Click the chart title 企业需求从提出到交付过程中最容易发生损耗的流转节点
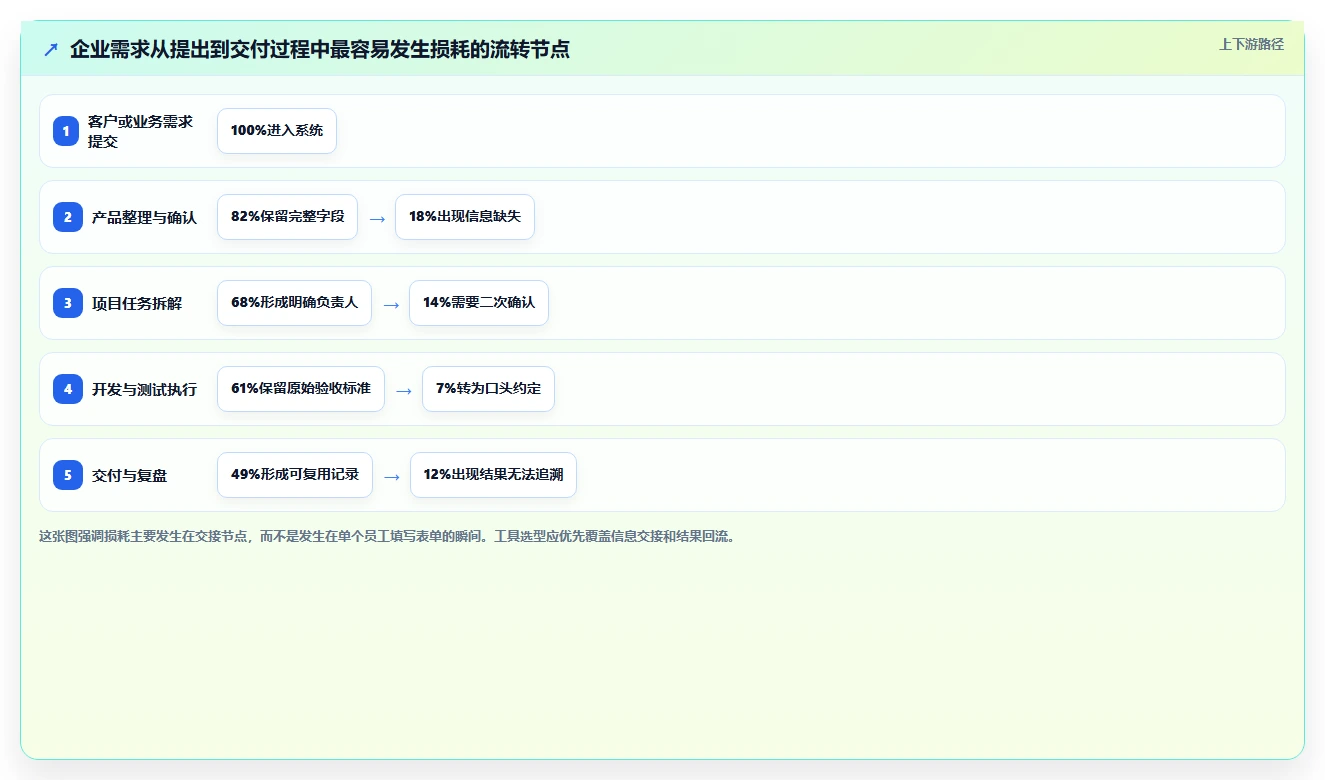This screenshot has height=780, width=1325. click(320, 49)
